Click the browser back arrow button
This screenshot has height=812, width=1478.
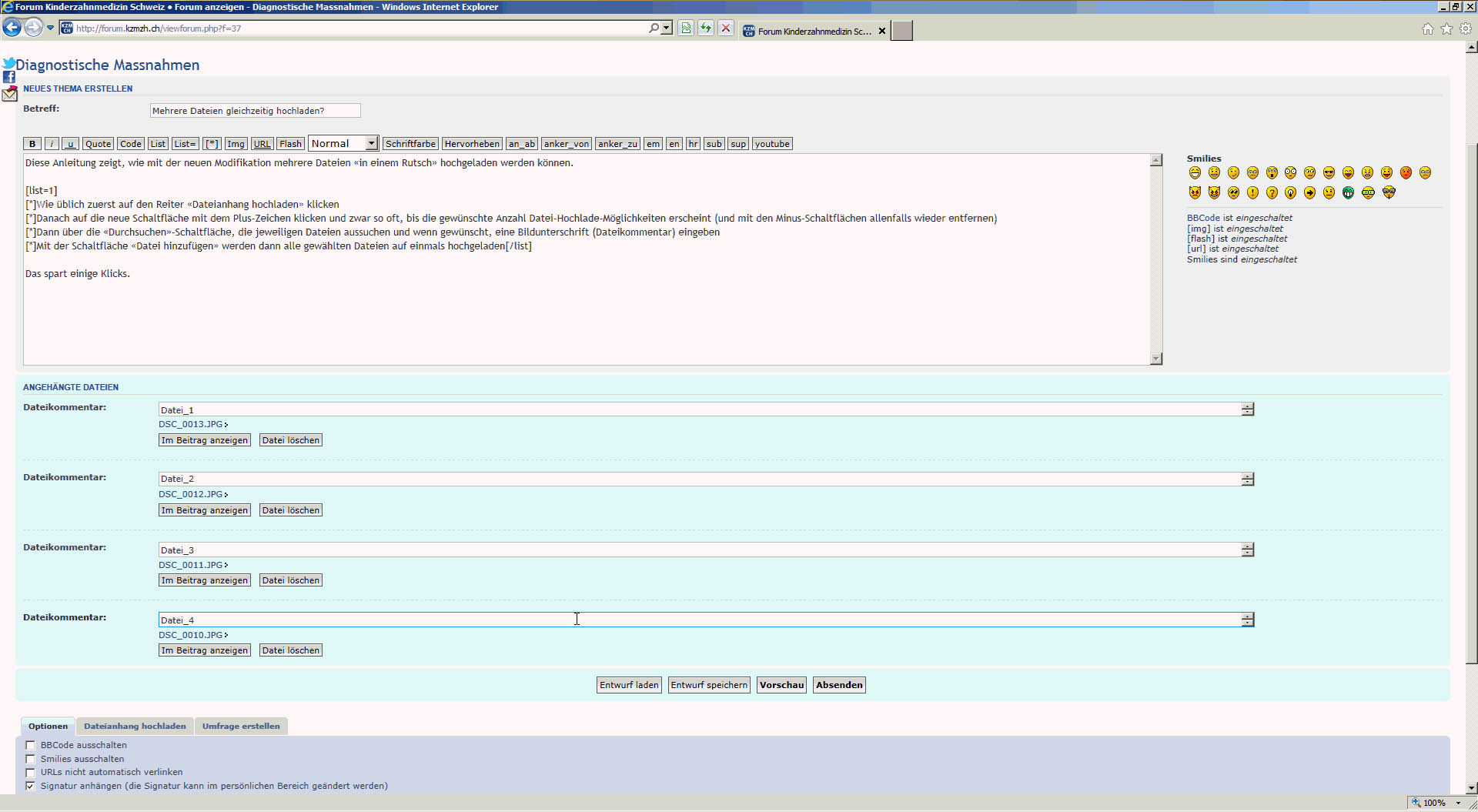(x=12, y=28)
